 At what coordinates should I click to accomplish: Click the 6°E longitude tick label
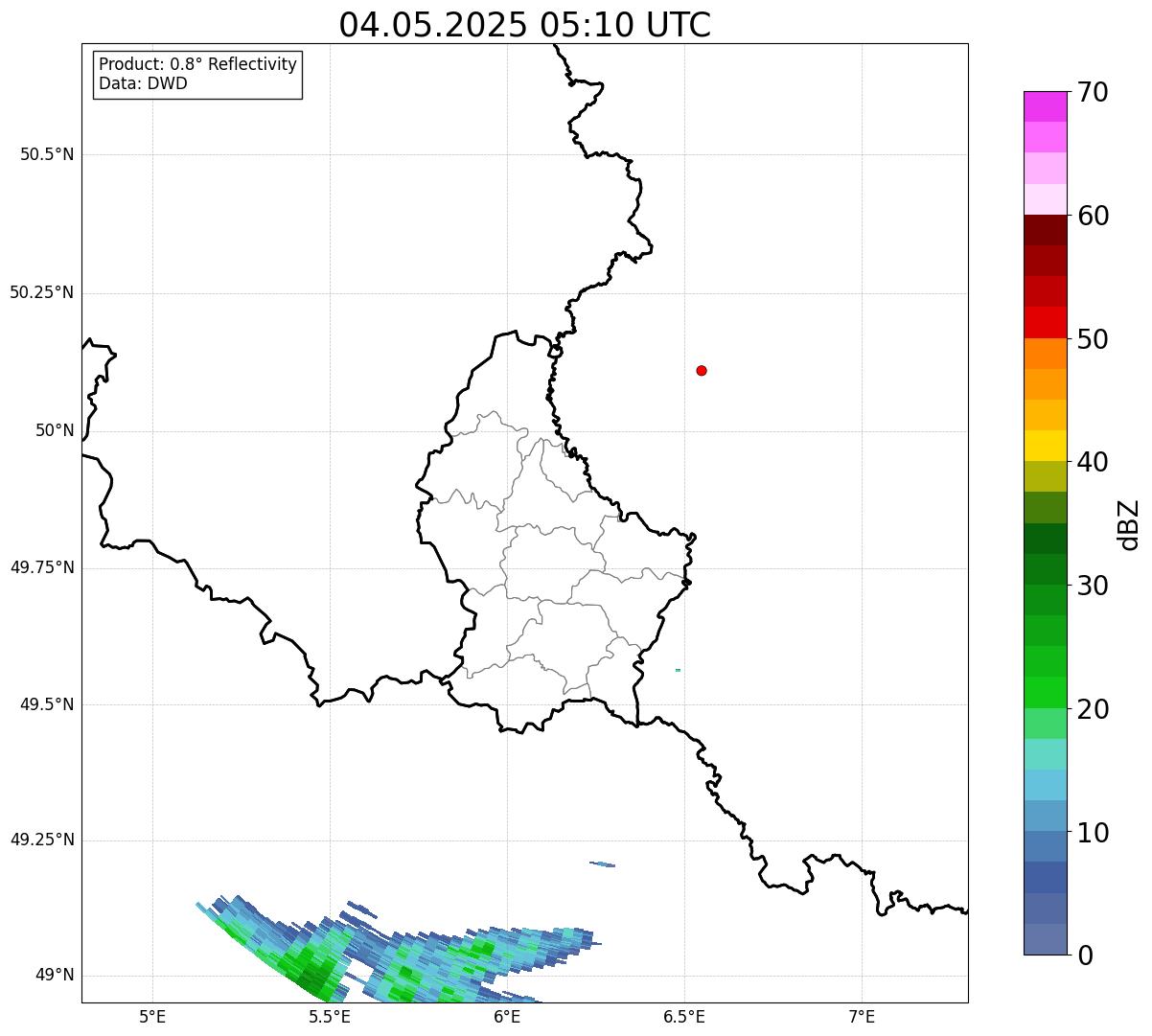click(507, 1017)
